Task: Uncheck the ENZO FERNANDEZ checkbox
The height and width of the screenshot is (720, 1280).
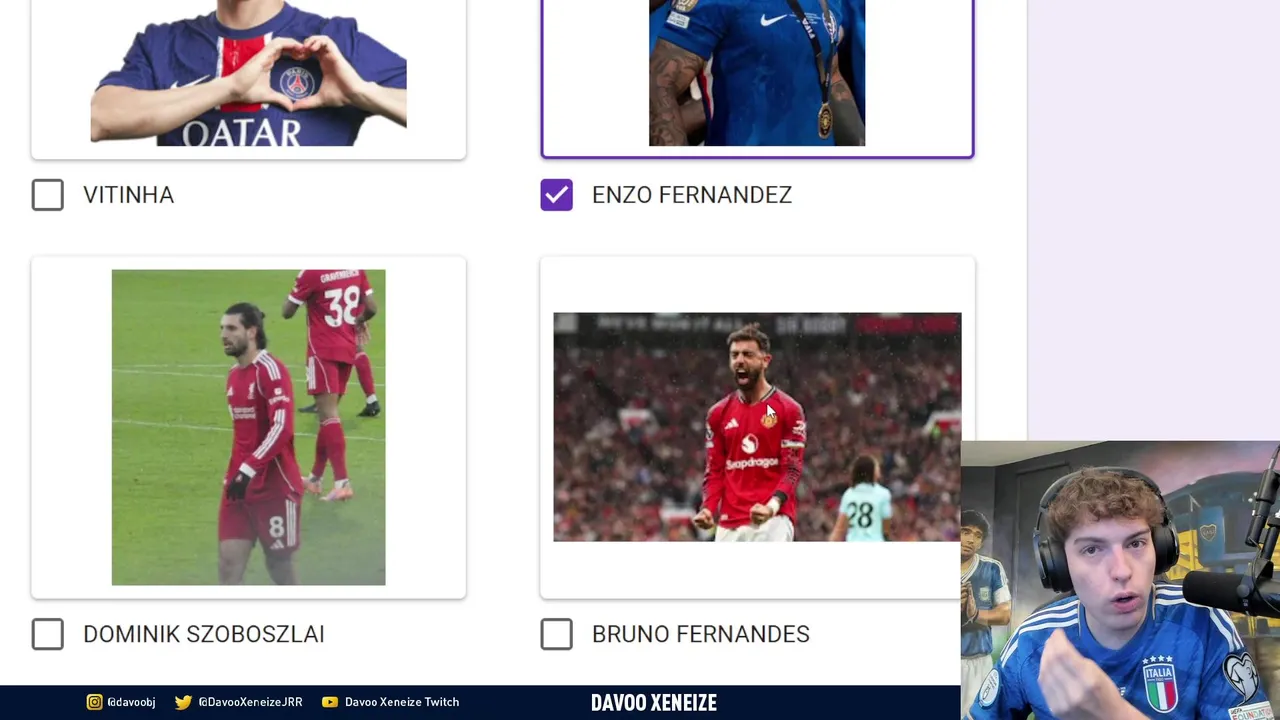Action: click(557, 195)
